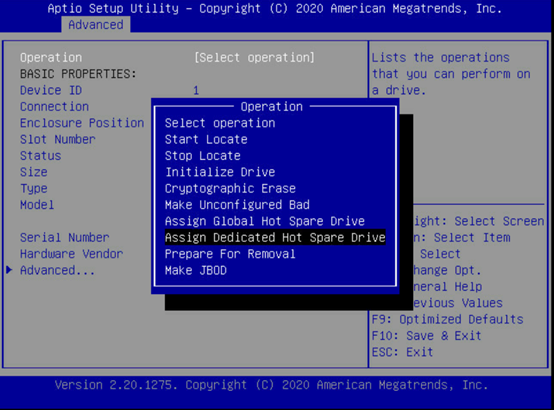Image resolution: width=554 pixels, height=410 pixels.
Task: Open the Advanced tab
Action: (x=96, y=25)
